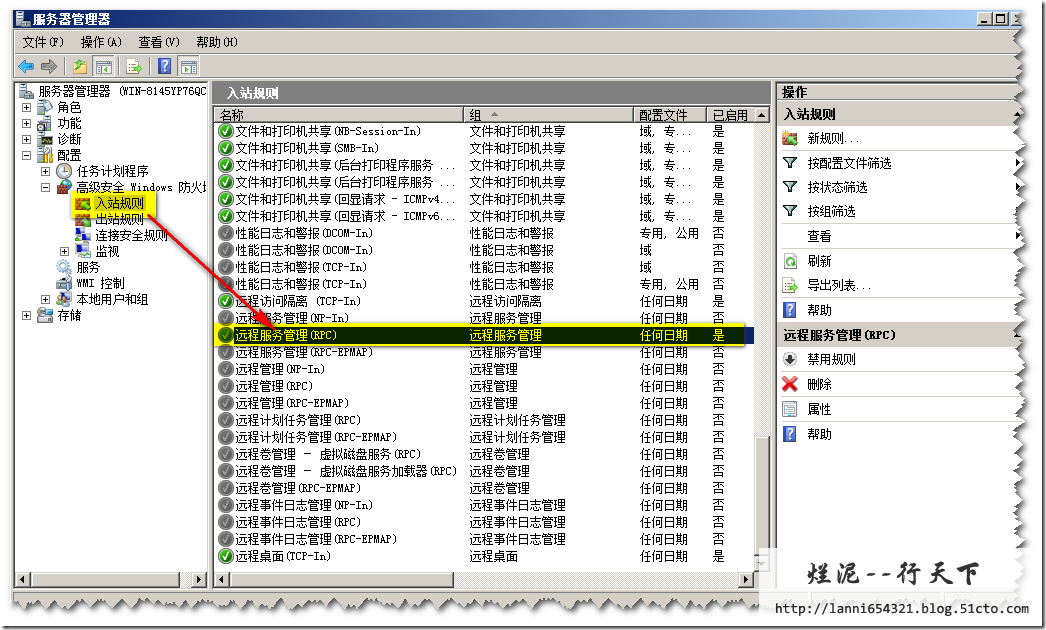Click 新规则 (New Rule) in the actions pane
The height and width of the screenshot is (630, 1046).
click(x=832, y=139)
